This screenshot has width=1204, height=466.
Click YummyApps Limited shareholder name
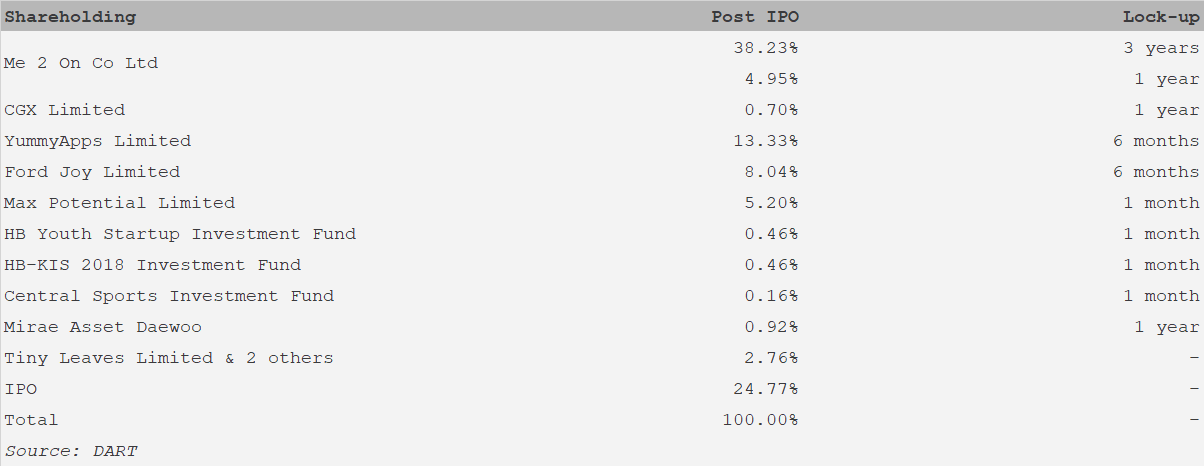click(x=98, y=141)
